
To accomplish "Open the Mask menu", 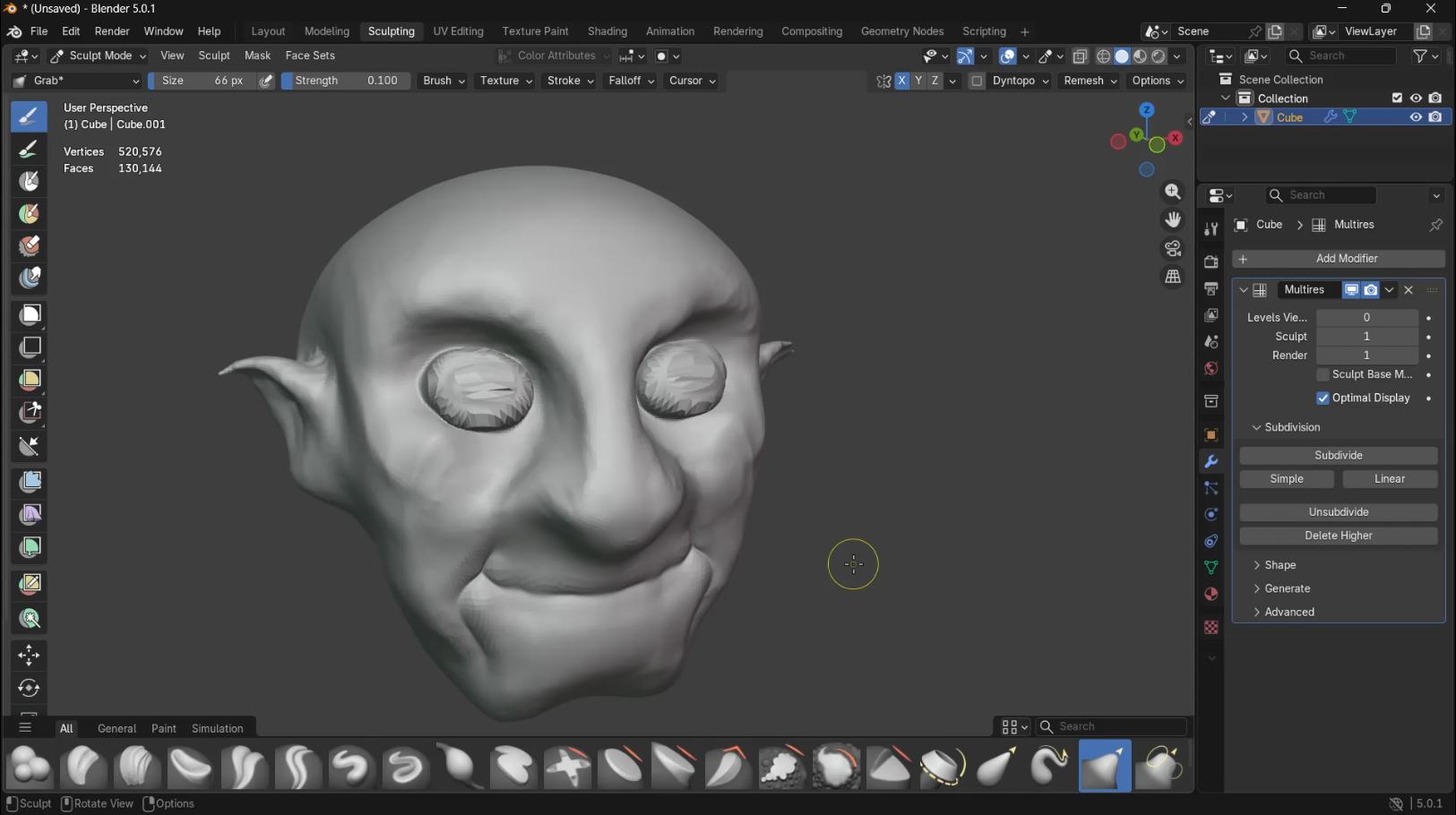I will click(257, 56).
